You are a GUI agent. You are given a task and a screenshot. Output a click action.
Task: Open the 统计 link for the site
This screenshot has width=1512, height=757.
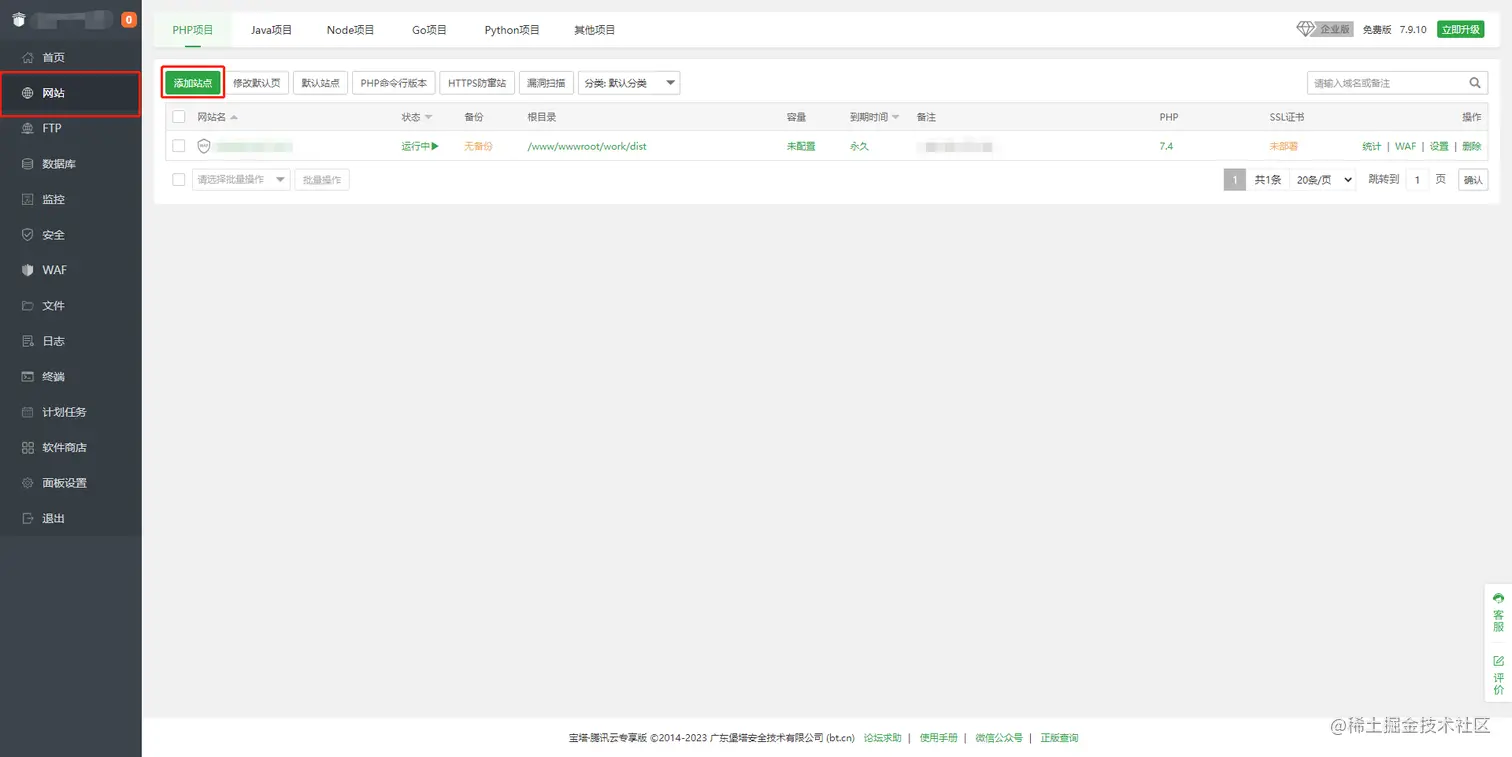point(1371,146)
